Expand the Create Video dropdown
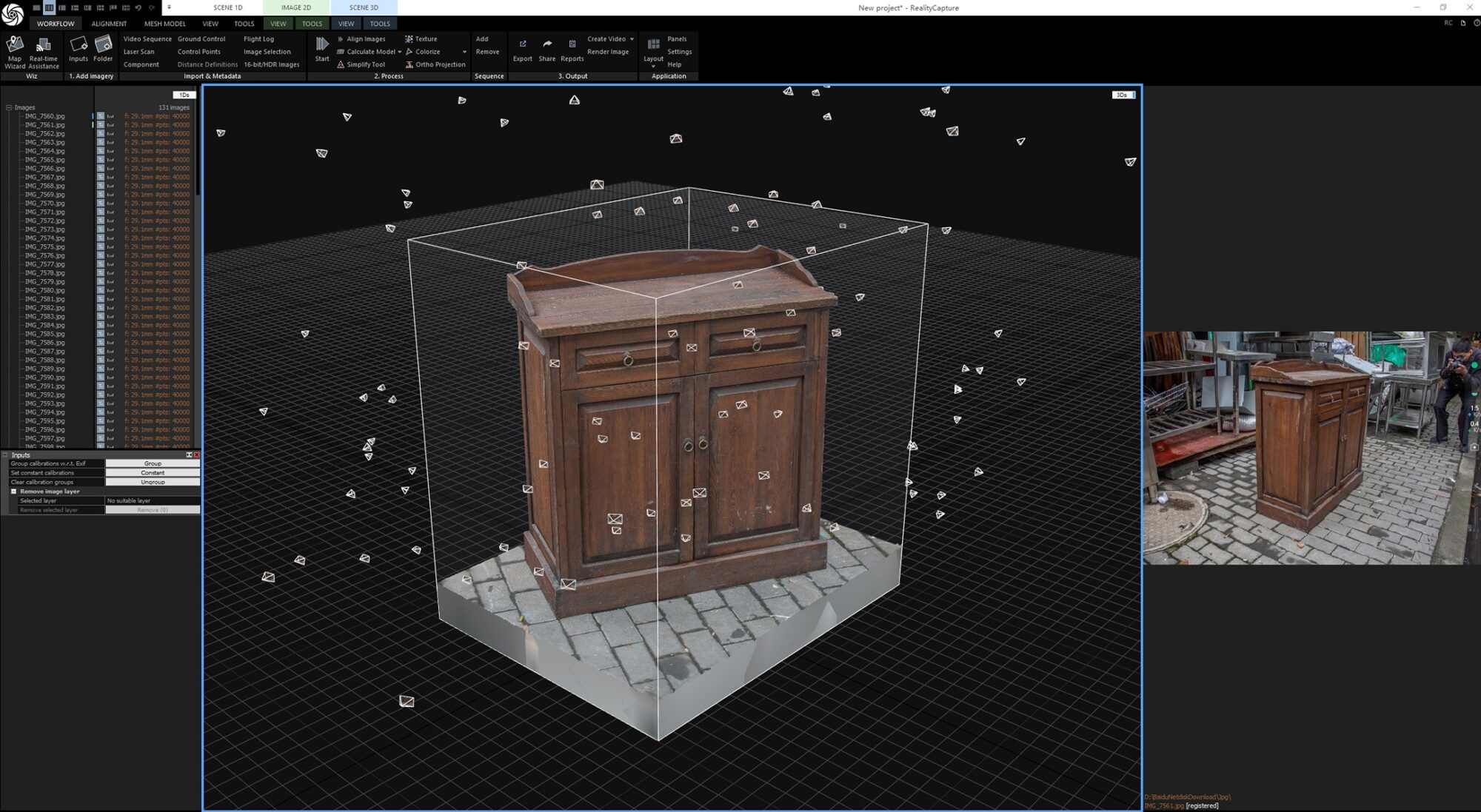The height and width of the screenshot is (812, 1481). [632, 38]
